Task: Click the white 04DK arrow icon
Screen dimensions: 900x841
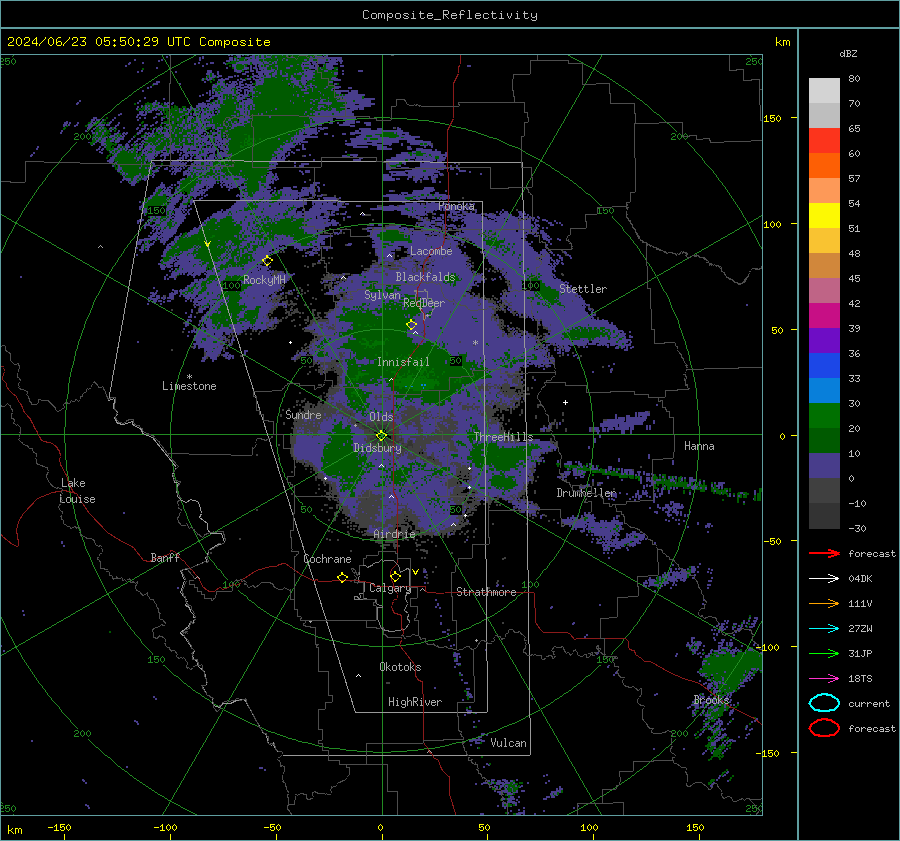Action: click(824, 579)
